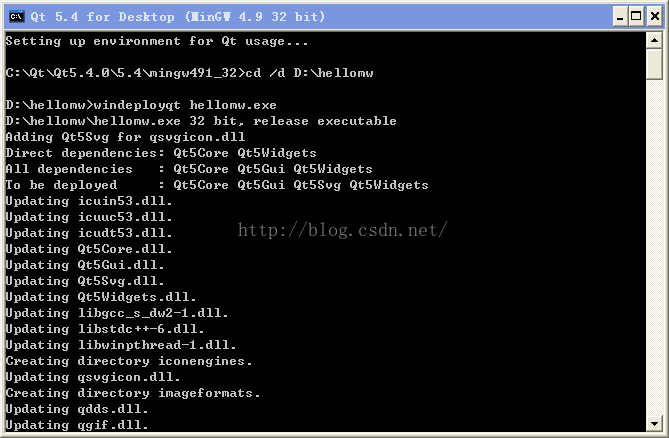Click the "Qt 5.4 for Desktop" title bar

(x=300, y=16)
